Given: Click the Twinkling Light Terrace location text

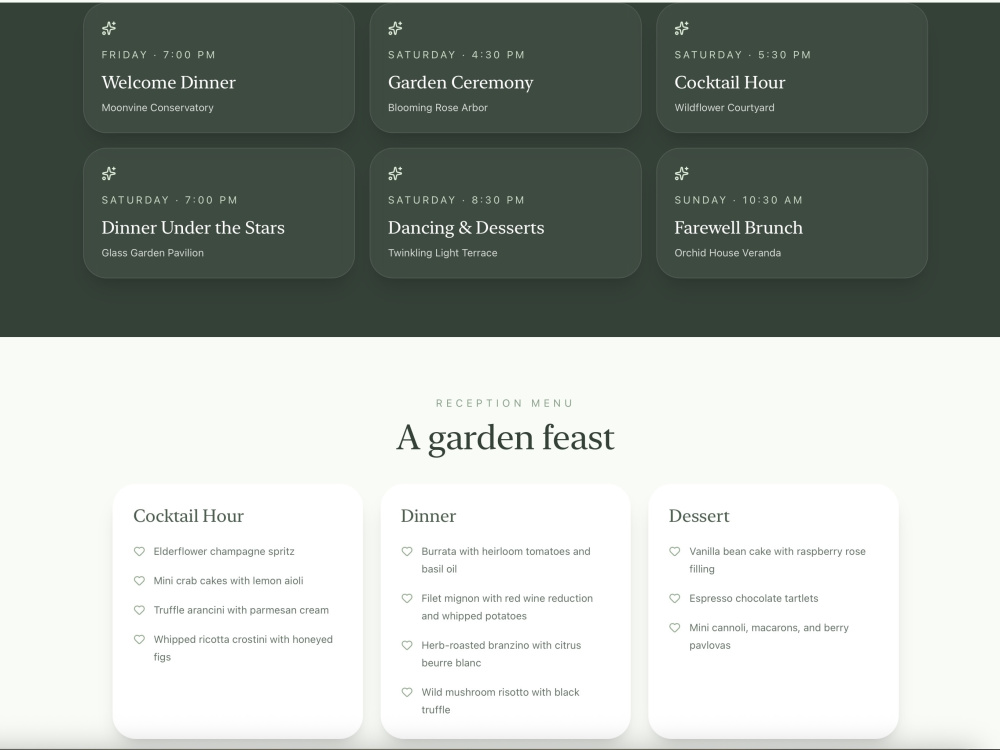Looking at the screenshot, I should pos(443,253).
